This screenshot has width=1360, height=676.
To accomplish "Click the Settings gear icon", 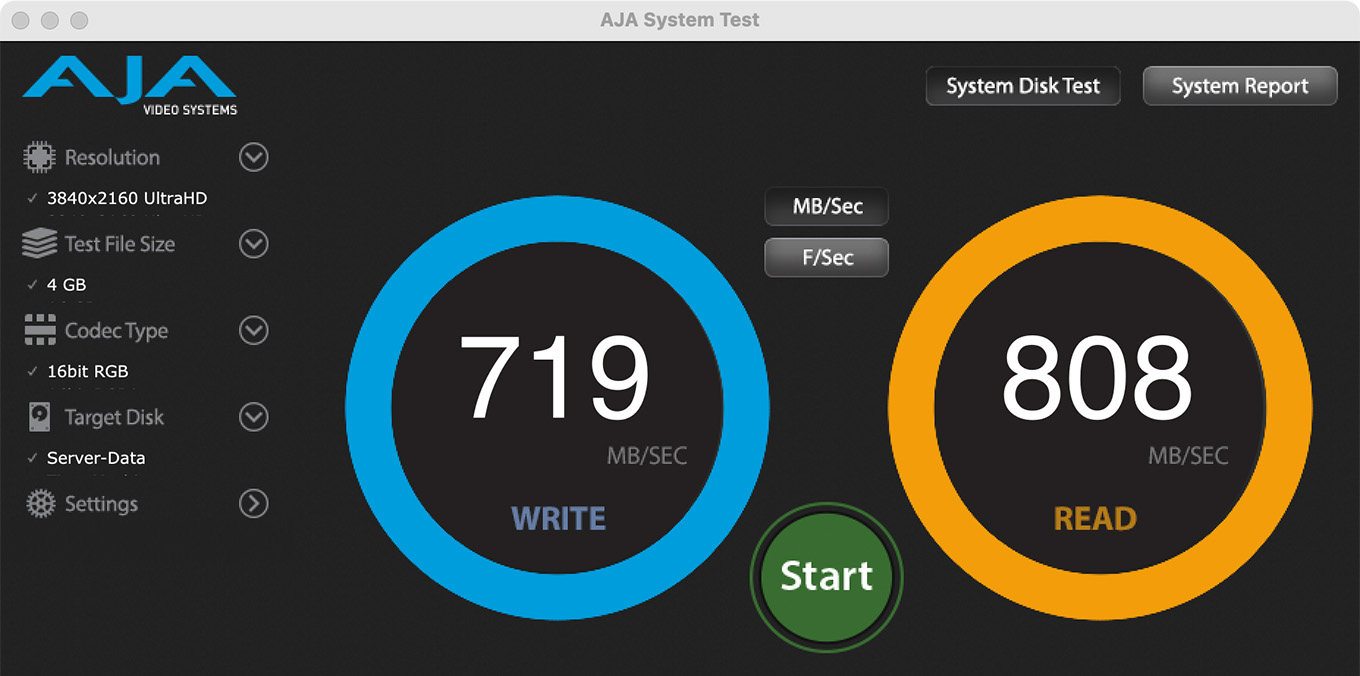I will coord(39,504).
